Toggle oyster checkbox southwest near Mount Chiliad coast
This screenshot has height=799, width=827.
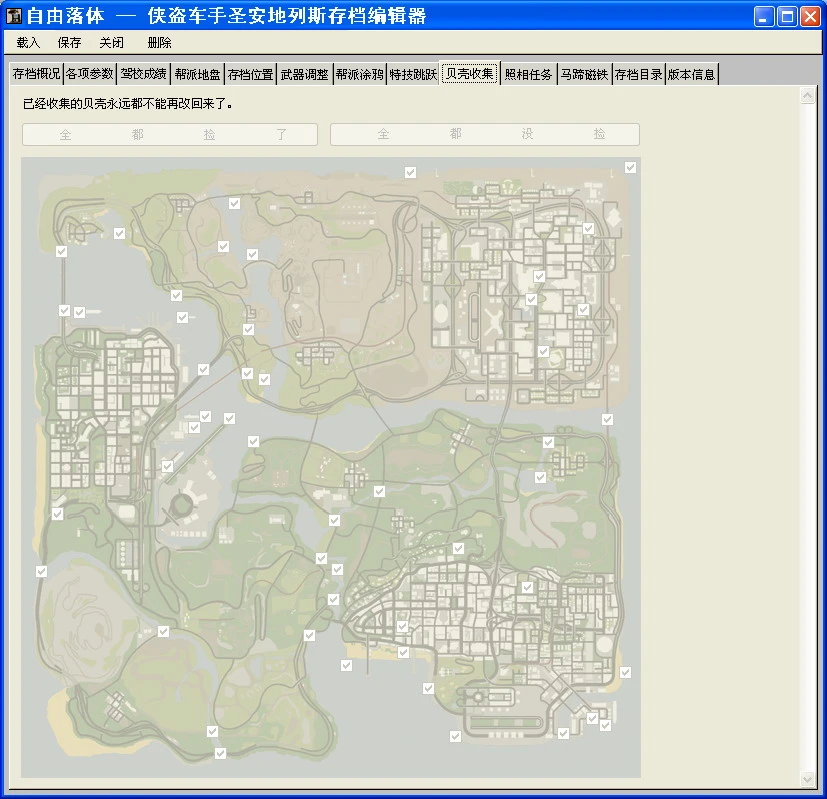pyautogui.click(x=163, y=631)
